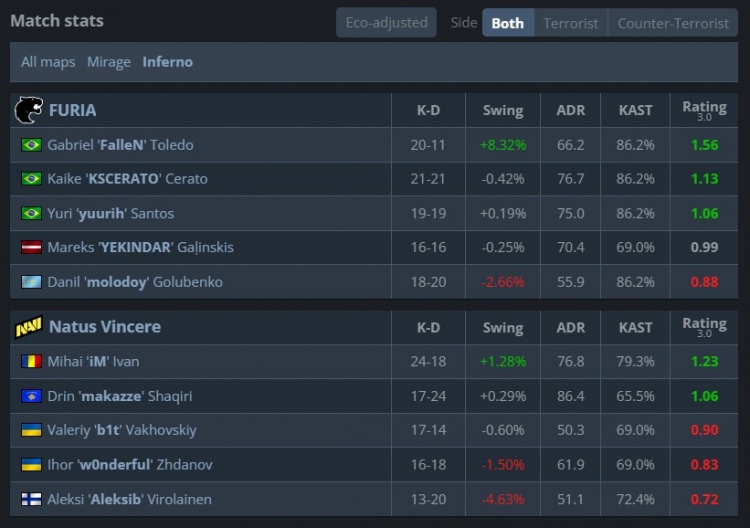Sort Natus Vincere table by K-D
Image resolution: width=750 pixels, height=528 pixels.
click(428, 327)
